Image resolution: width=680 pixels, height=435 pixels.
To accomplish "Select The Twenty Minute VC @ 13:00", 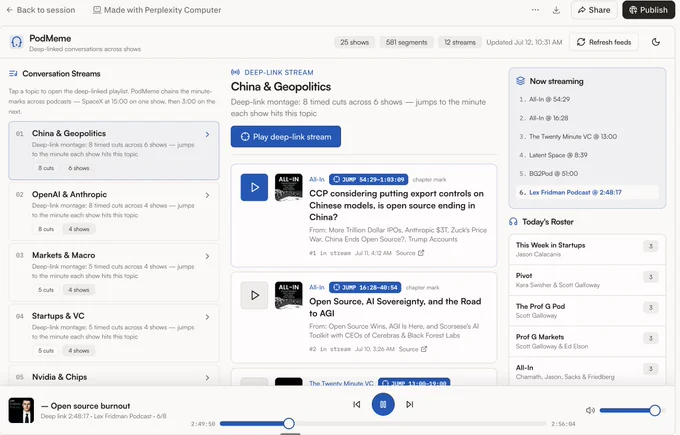I will [588, 137].
